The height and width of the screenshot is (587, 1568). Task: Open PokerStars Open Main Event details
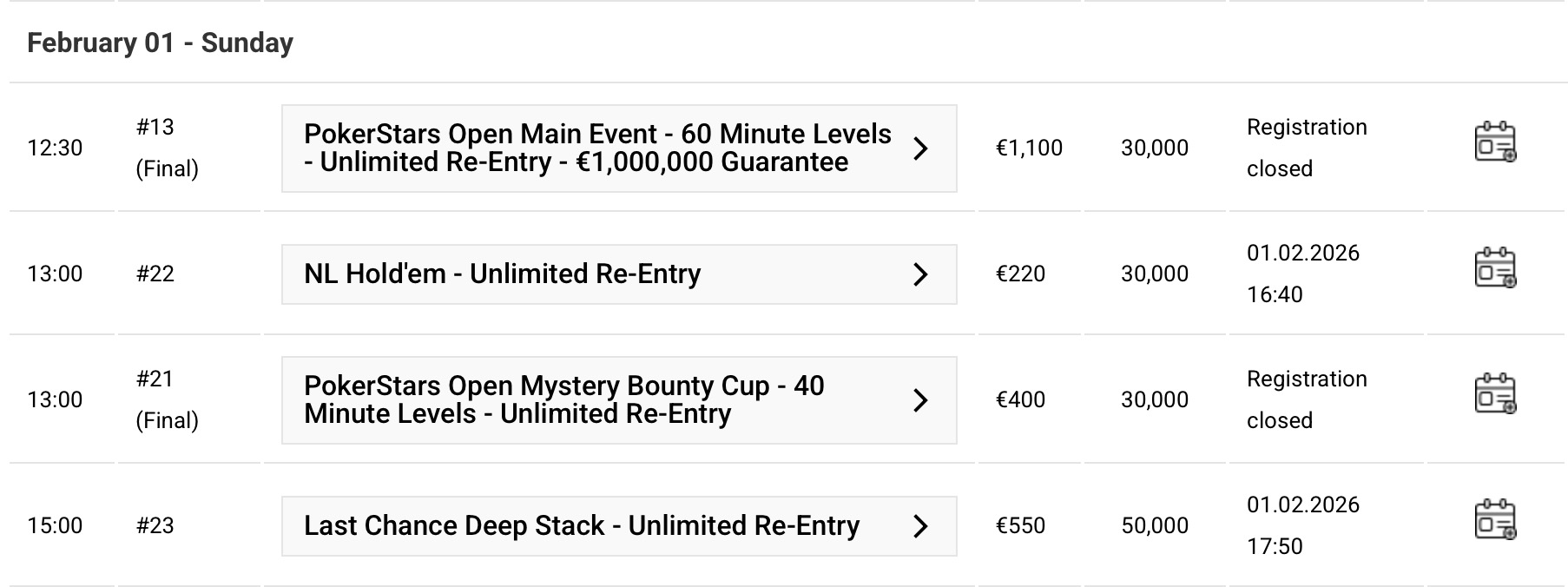(x=597, y=148)
